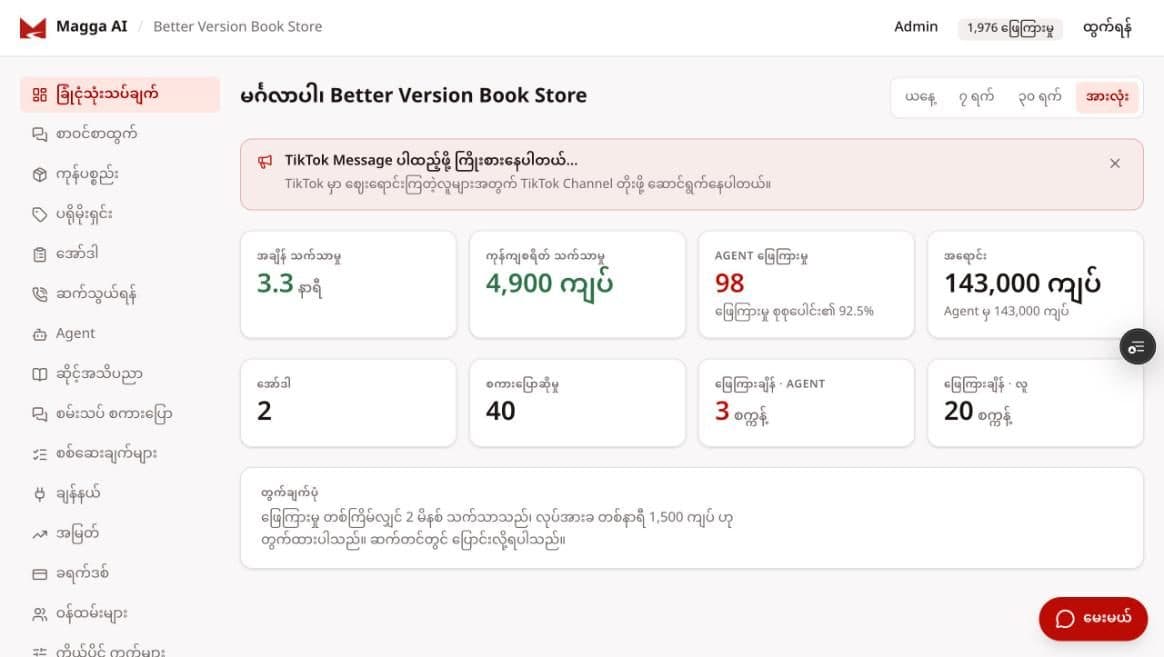Click the orders clipboard icon in sidebar
The image size is (1164, 657).
pos(39,254)
